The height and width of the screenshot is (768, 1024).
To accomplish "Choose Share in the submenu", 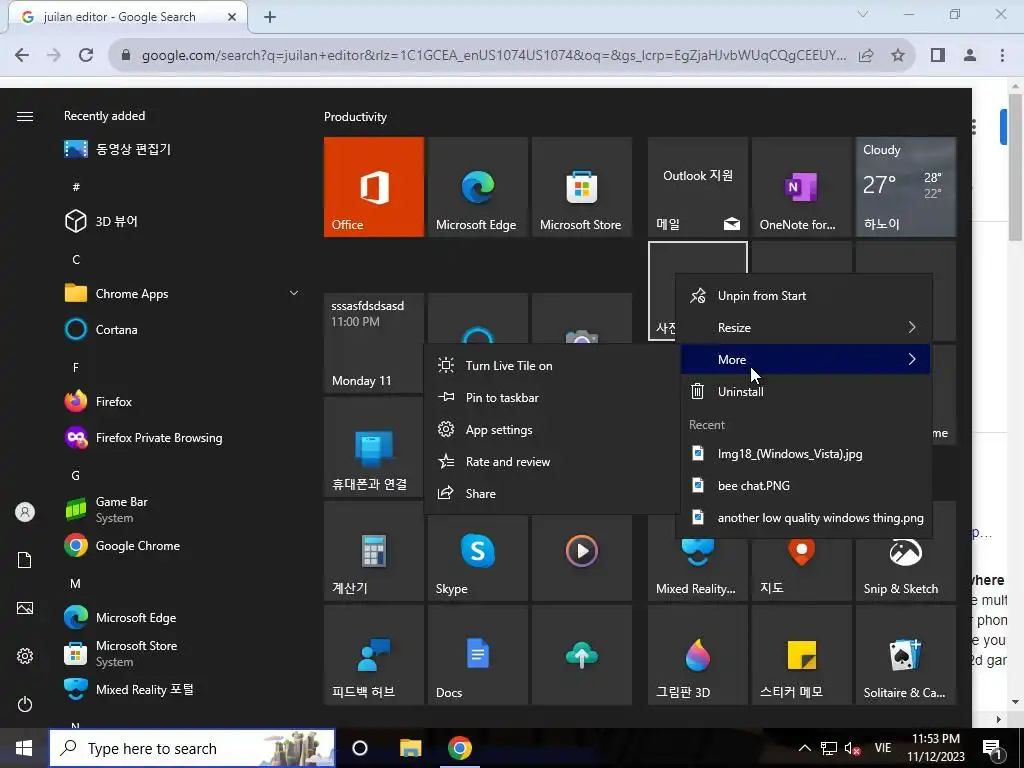I will point(551,494).
